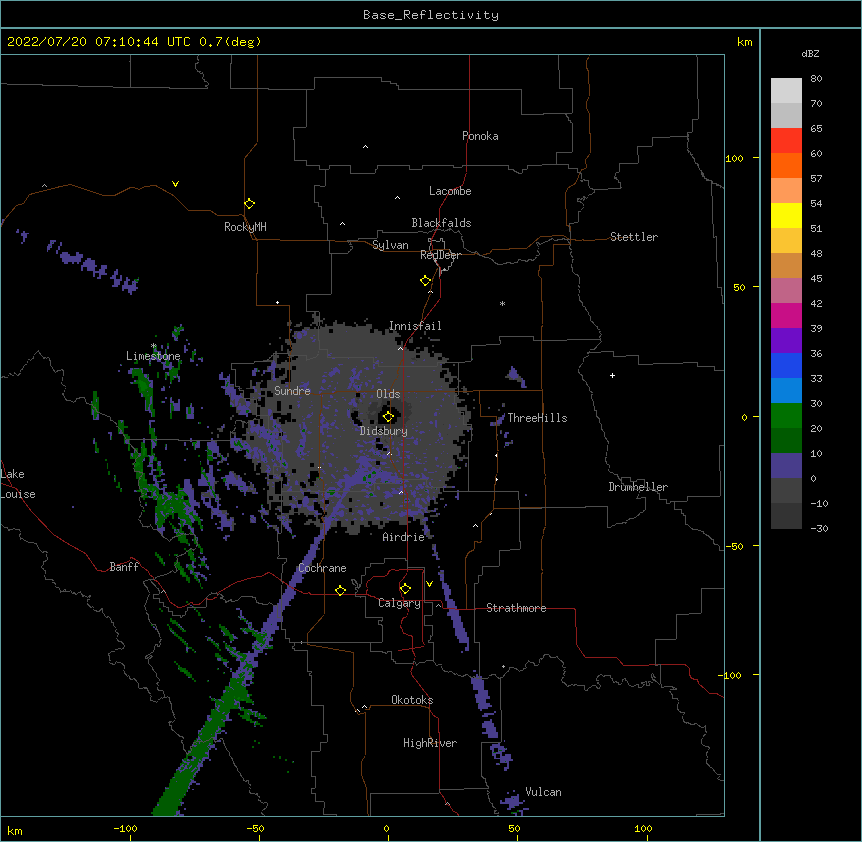The image size is (862, 842).
Task: Select the Sylvan label
Action: [390, 245]
